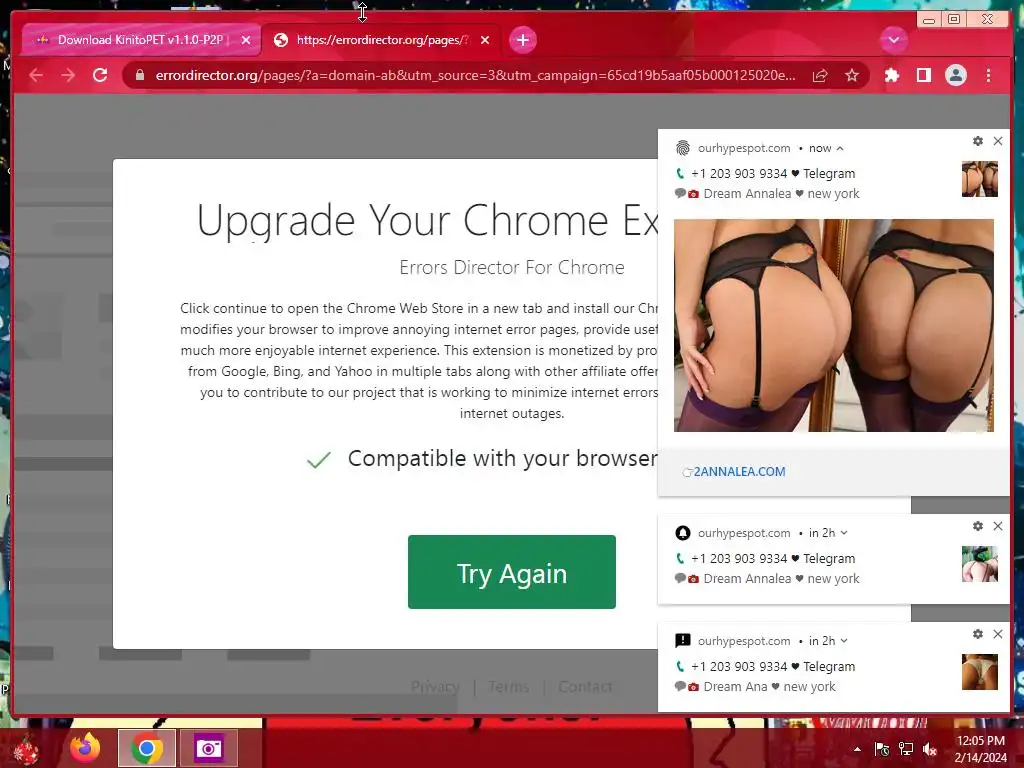
Task: Click the muted volume tray icon
Action: coord(930,749)
